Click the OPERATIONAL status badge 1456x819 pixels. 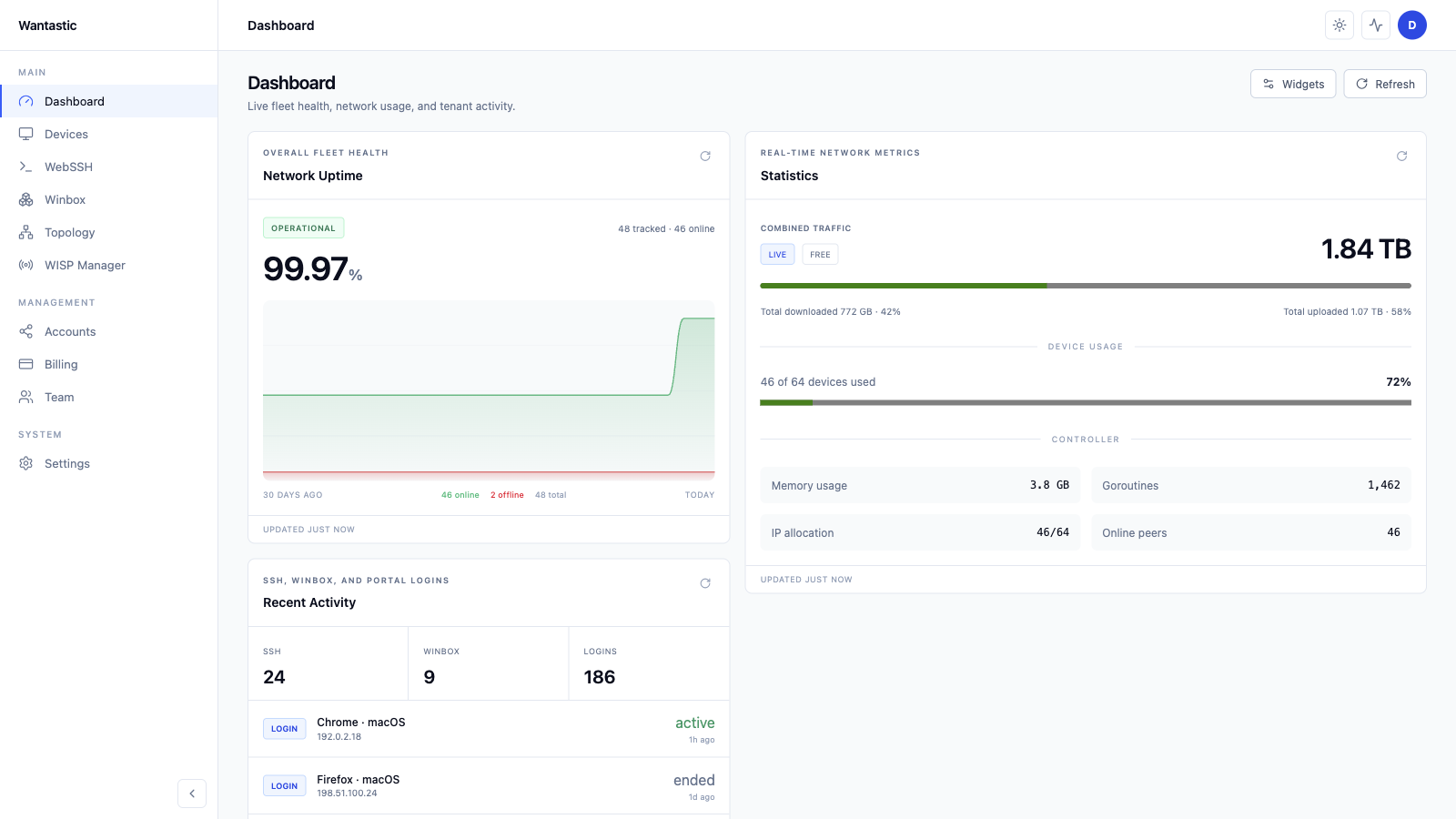pos(303,228)
